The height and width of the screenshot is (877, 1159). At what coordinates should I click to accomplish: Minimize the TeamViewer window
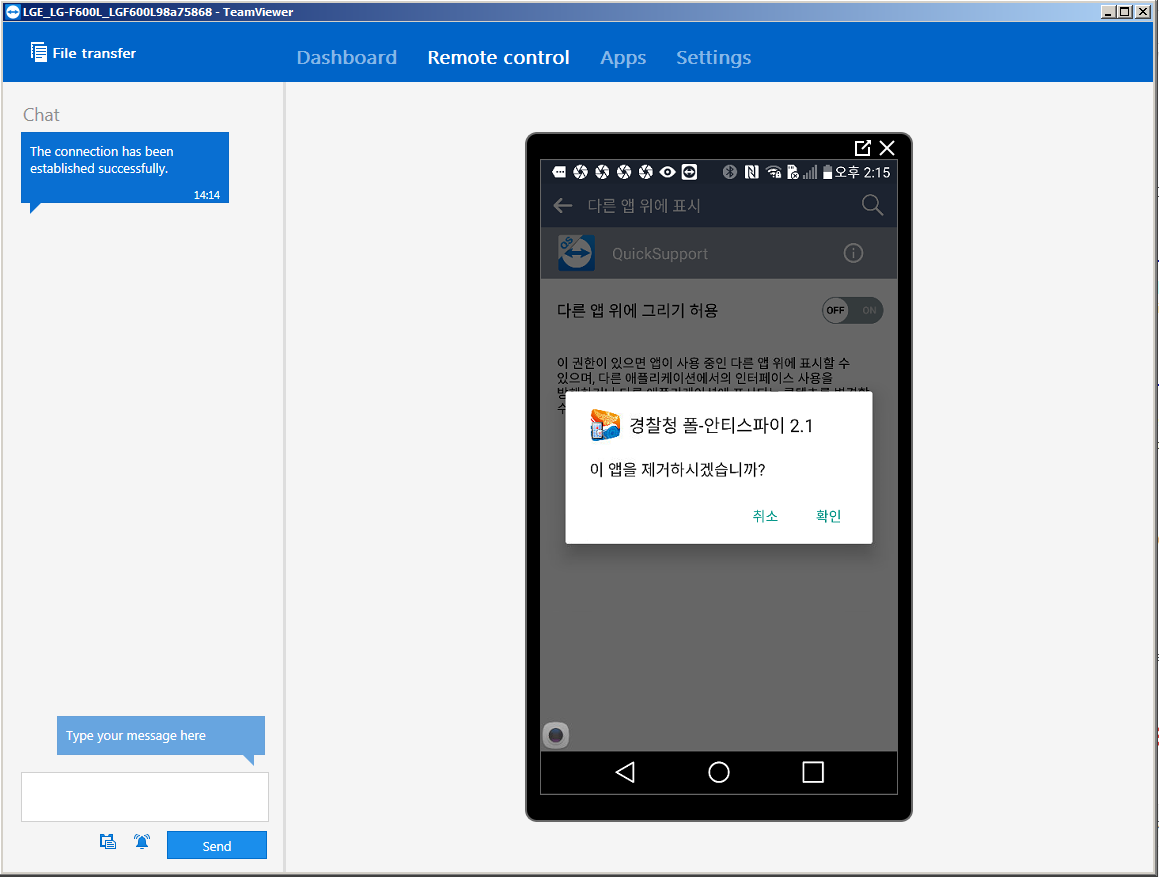[1107, 12]
